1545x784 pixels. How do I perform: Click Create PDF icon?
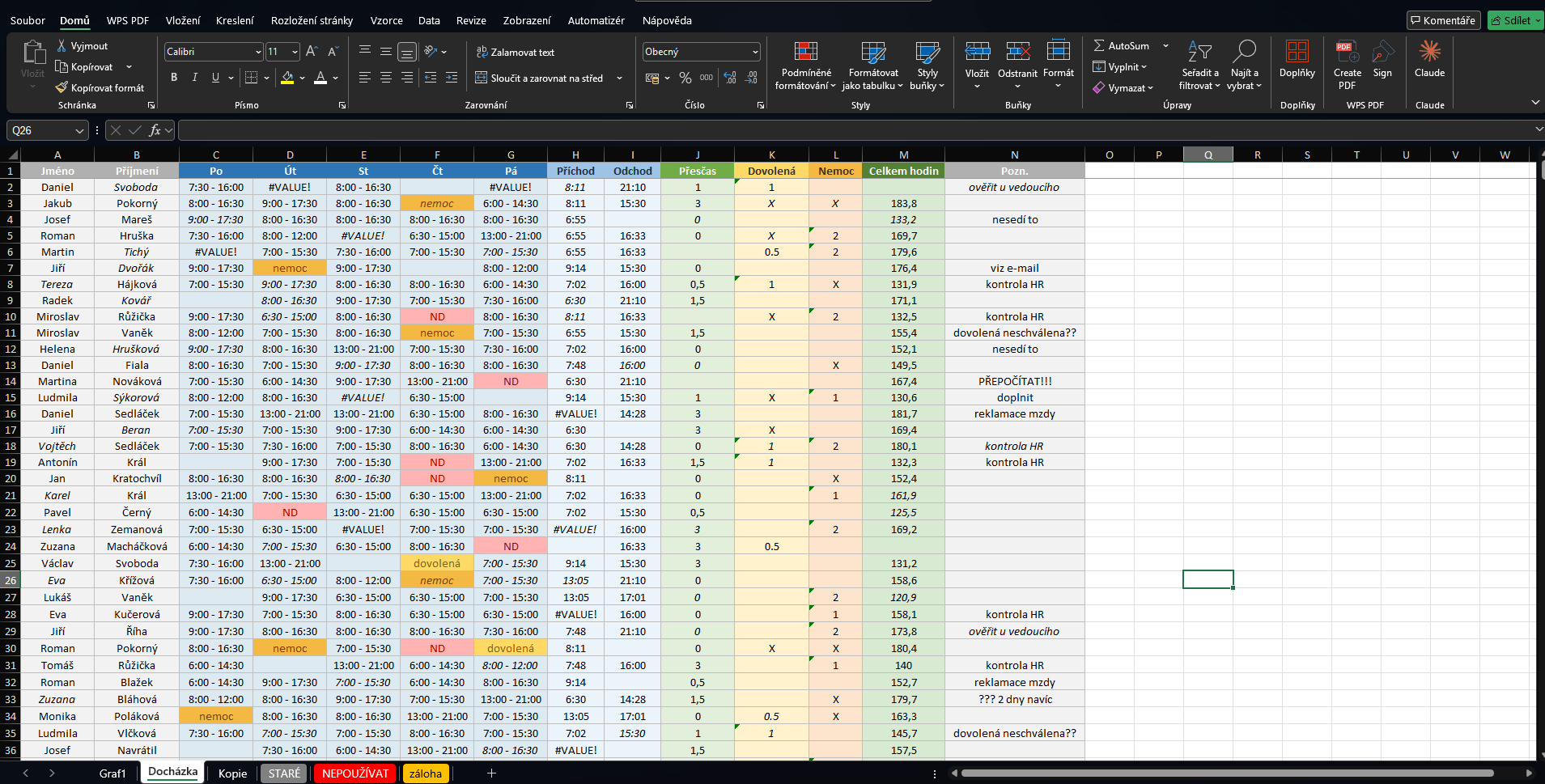(1348, 52)
